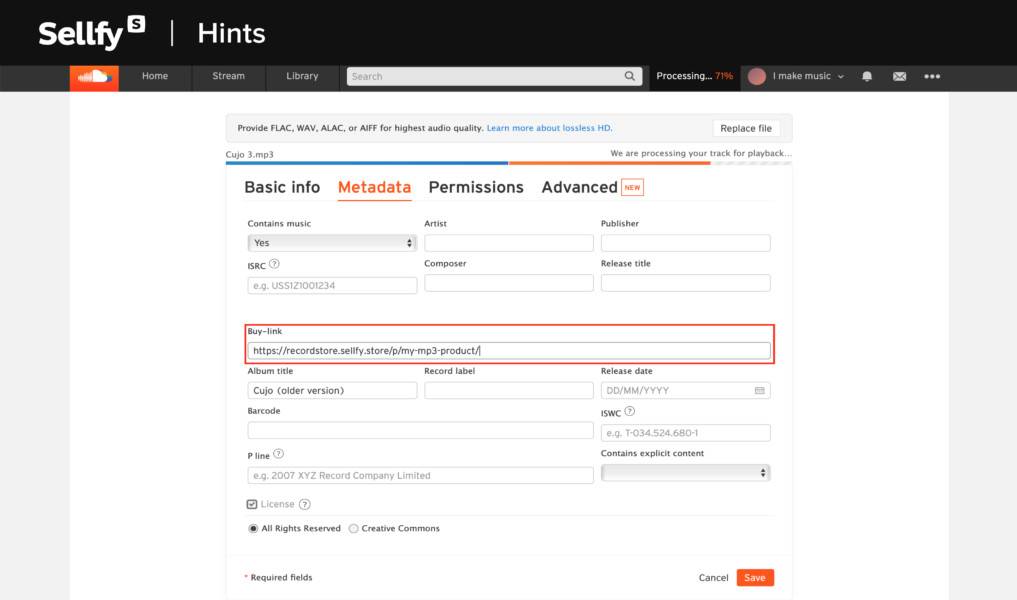
Task: Go to Home in nav bar
Action: tap(155, 77)
